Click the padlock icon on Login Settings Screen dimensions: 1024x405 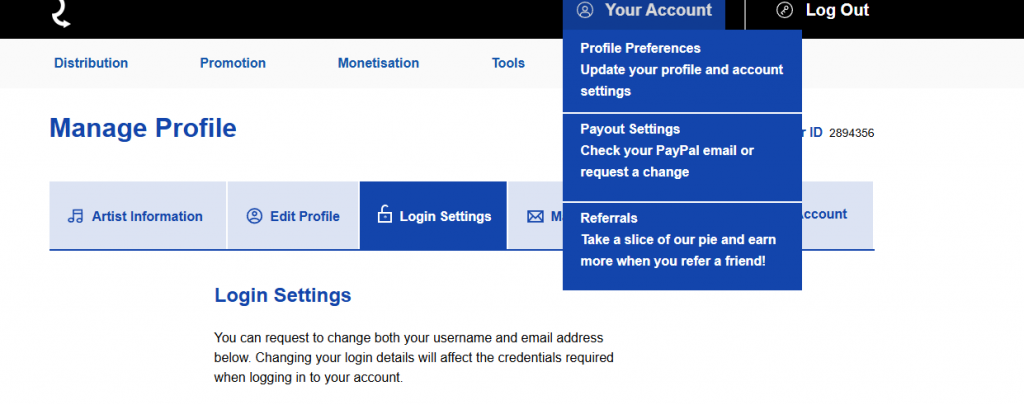[x=384, y=215]
